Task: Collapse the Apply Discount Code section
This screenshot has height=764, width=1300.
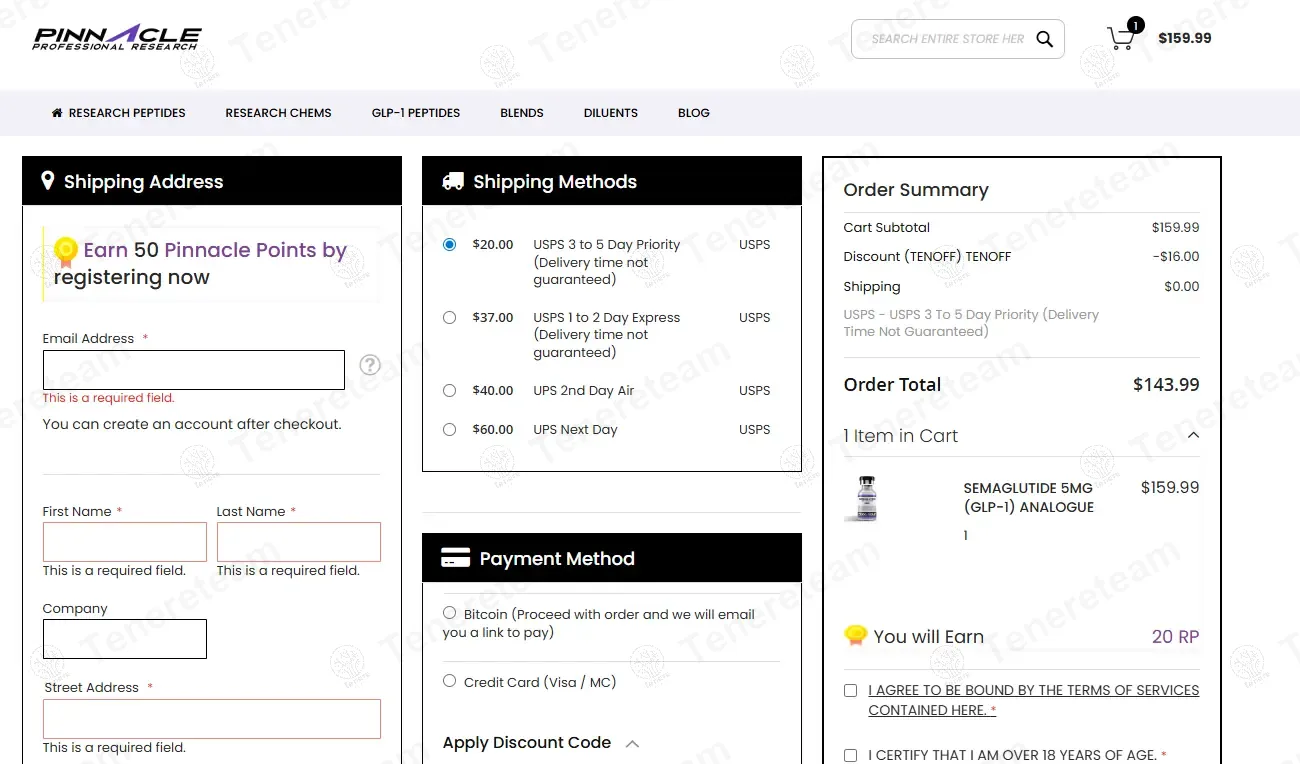Action: point(632,743)
